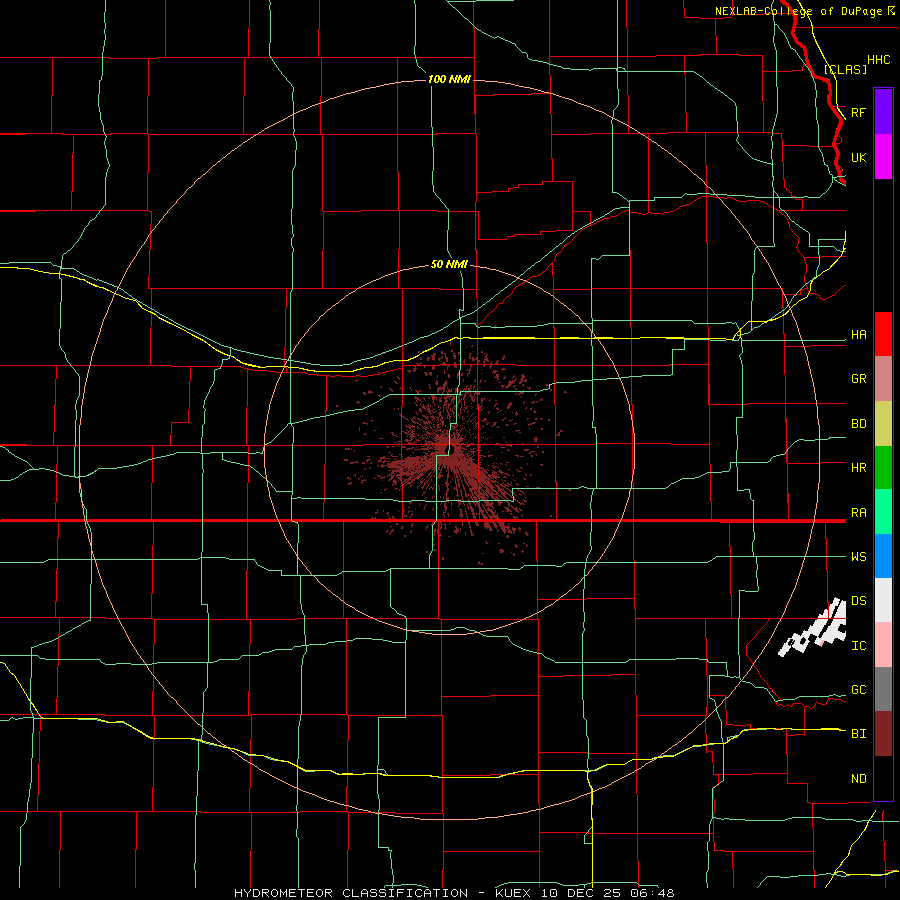This screenshot has height=900, width=900.
Task: Click the bright green RA legend swatch
Action: 883,512
